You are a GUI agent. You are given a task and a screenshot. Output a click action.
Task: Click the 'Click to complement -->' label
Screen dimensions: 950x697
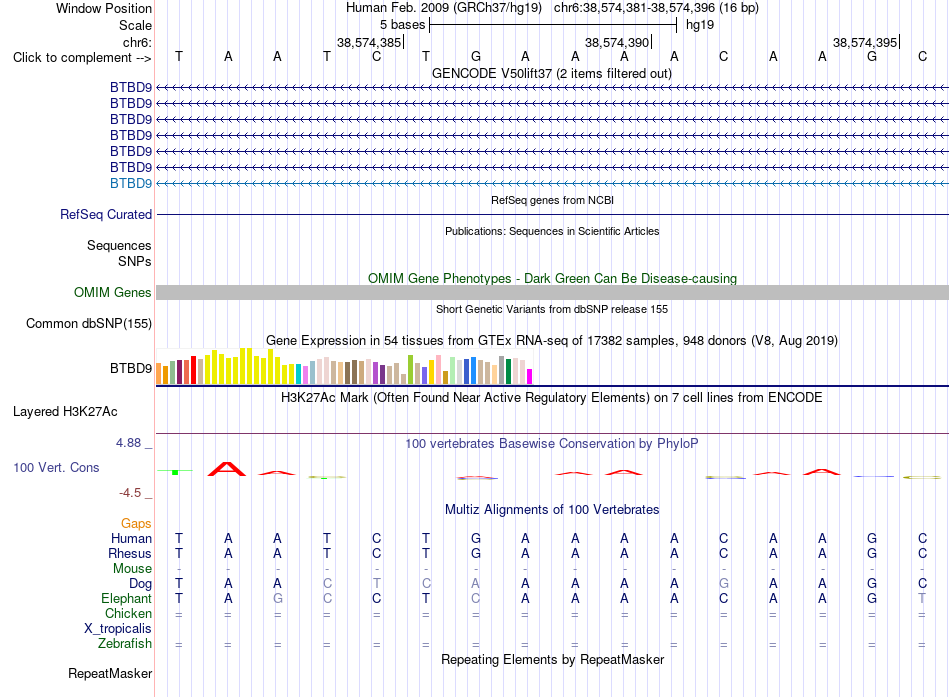(82, 58)
